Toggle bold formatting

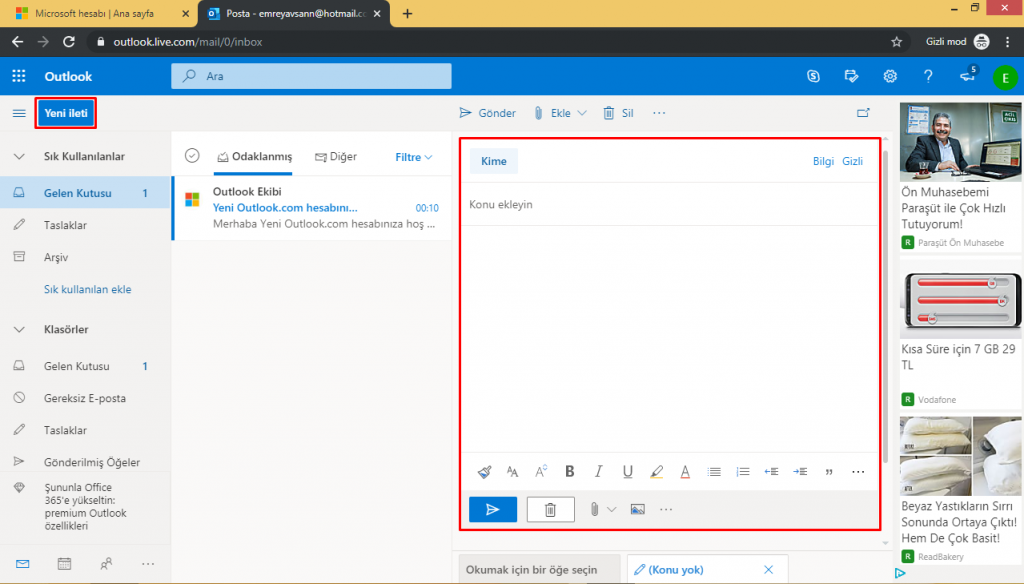[x=569, y=471]
